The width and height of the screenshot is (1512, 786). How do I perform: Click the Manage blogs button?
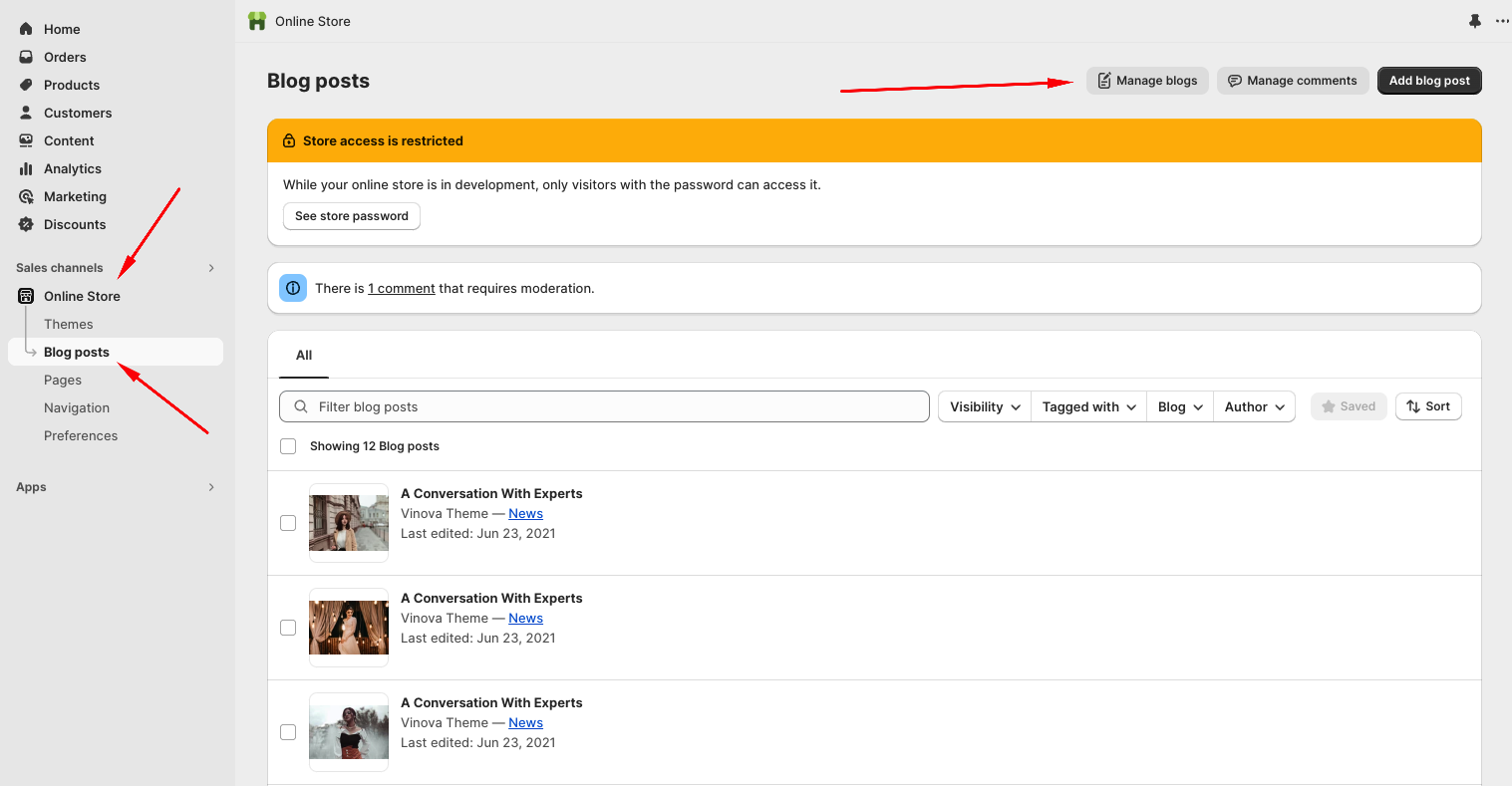pos(1147,81)
